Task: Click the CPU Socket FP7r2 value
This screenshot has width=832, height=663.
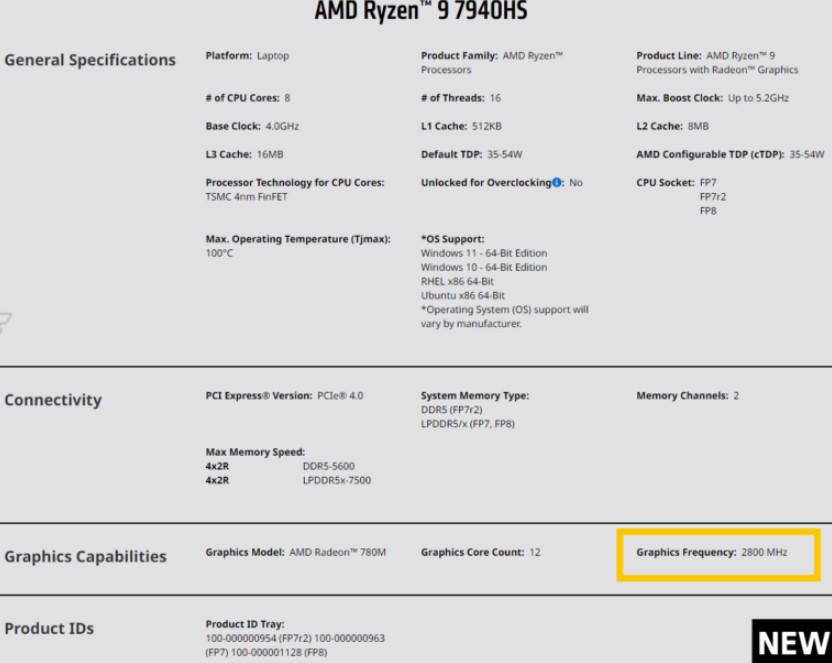Action: point(713,197)
